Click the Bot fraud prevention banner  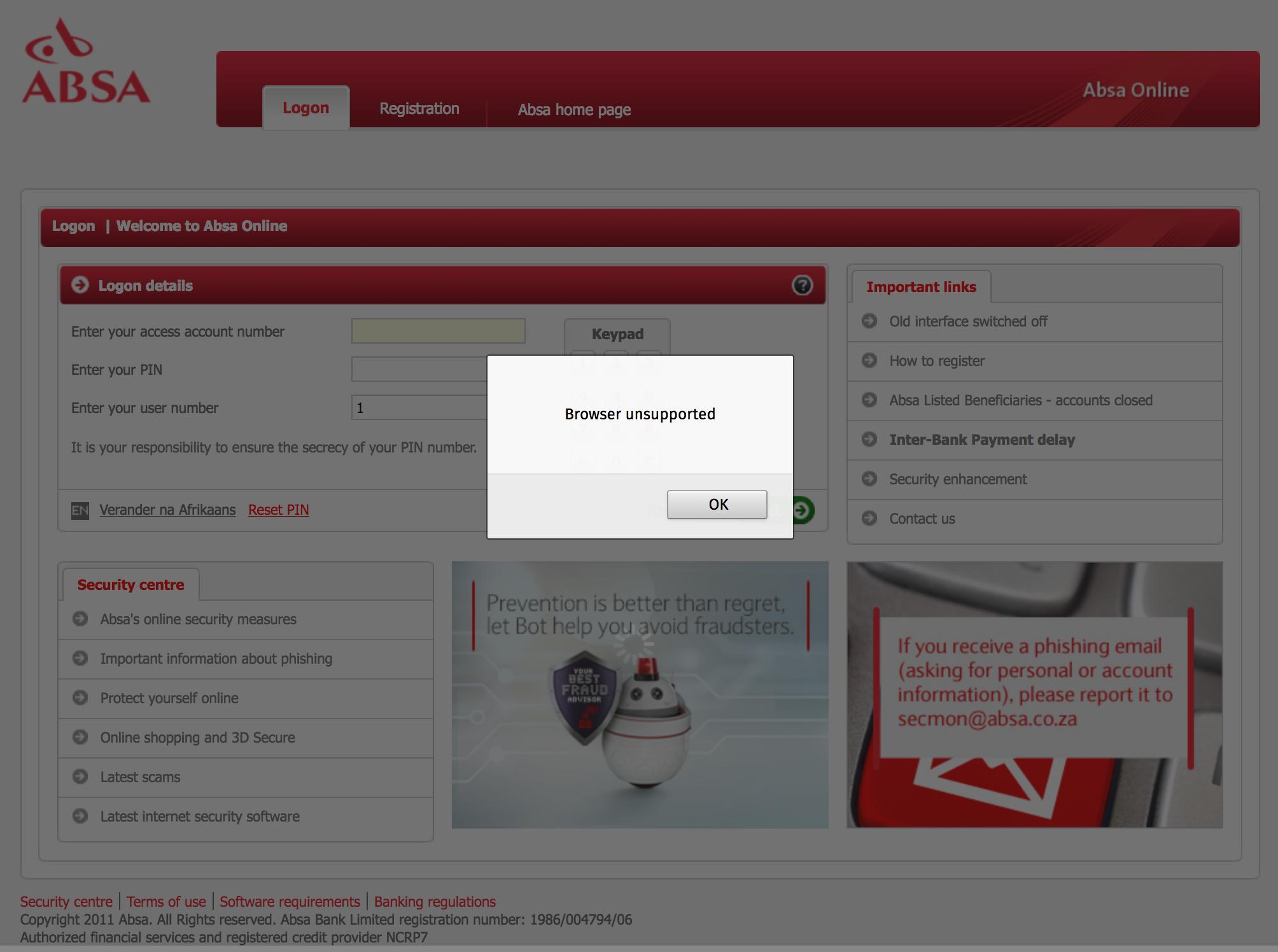pyautogui.click(x=640, y=695)
